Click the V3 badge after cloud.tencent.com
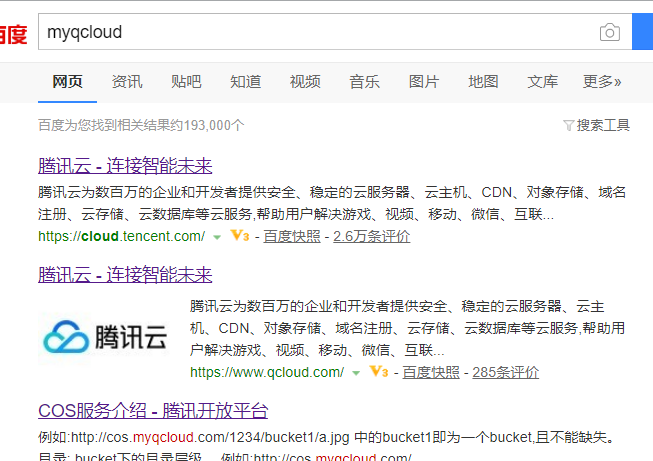Image resolution: width=653 pixels, height=461 pixels. [240, 236]
